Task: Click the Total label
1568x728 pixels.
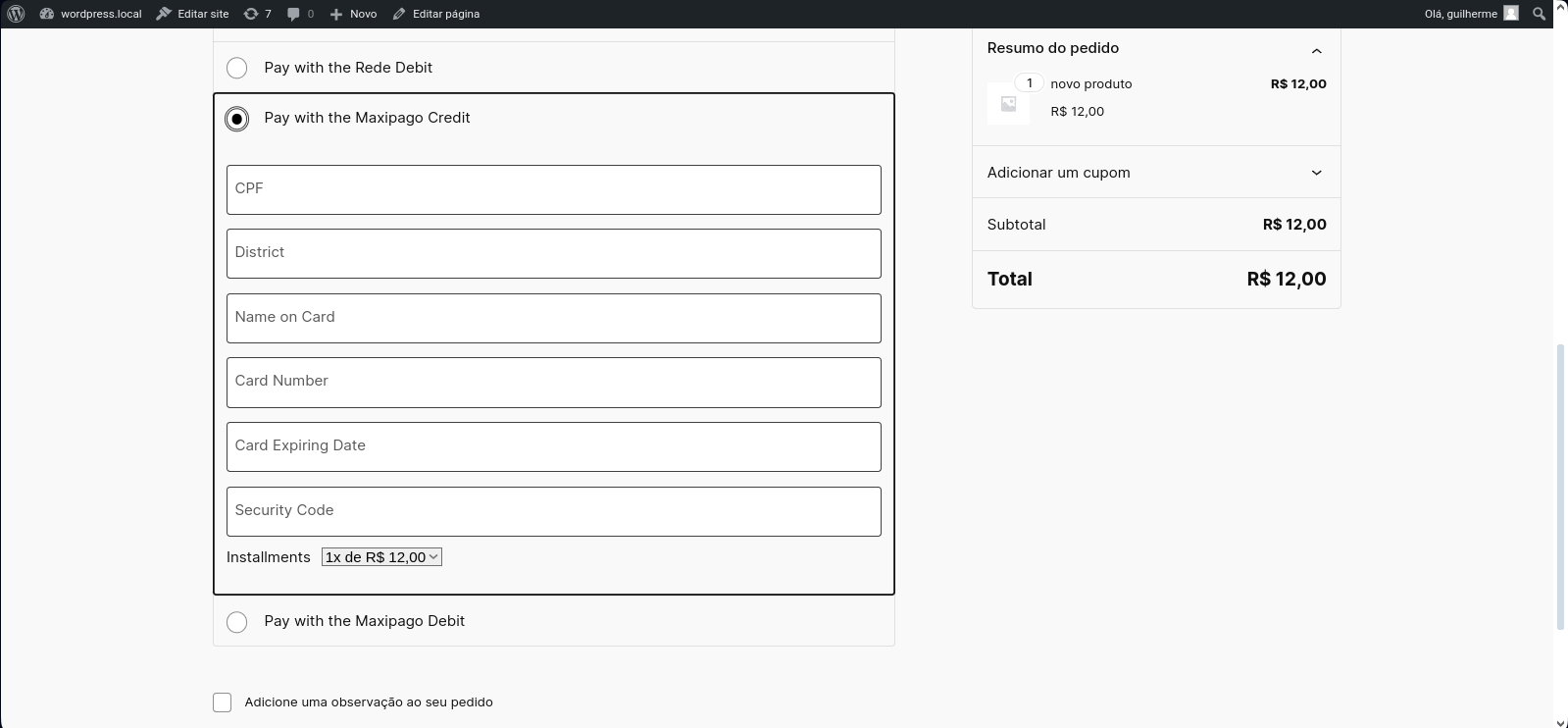Action: coord(1010,279)
